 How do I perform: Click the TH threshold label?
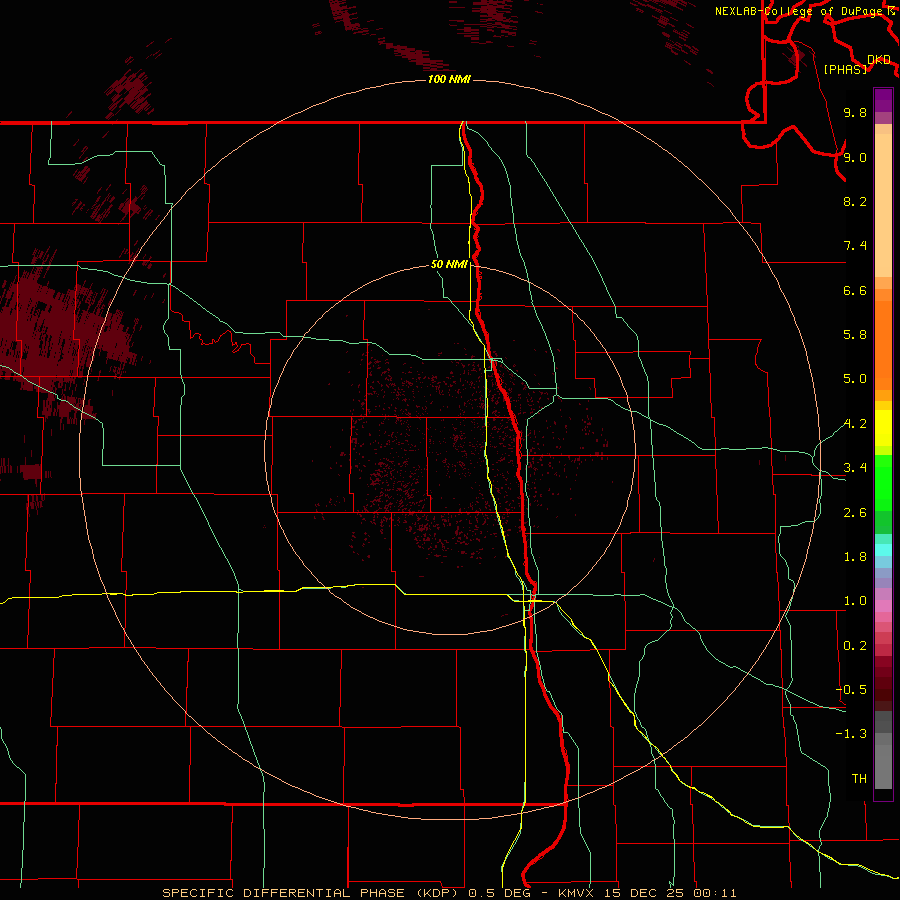pos(859,779)
